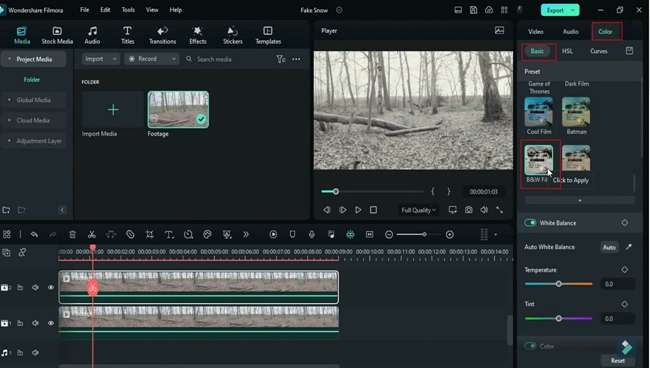Open the Help menu
This screenshot has height=368, width=650.
pos(176,10)
